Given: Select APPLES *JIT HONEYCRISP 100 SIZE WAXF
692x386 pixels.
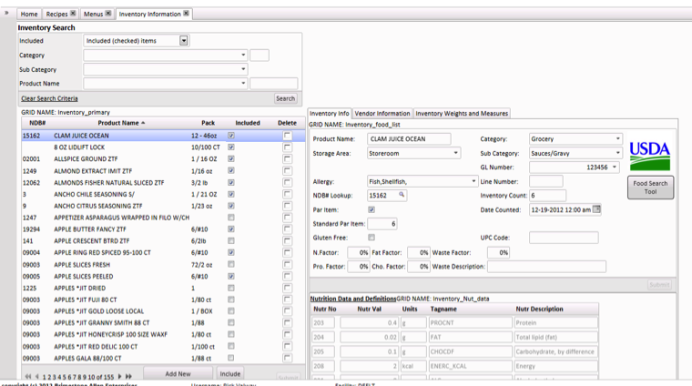Looking at the screenshot, I should click(163, 334).
